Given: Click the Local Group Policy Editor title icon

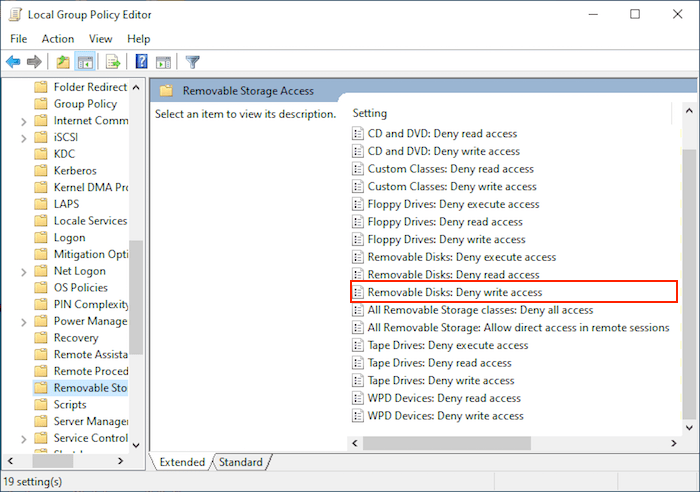Looking at the screenshot, I should pyautogui.click(x=15, y=14).
